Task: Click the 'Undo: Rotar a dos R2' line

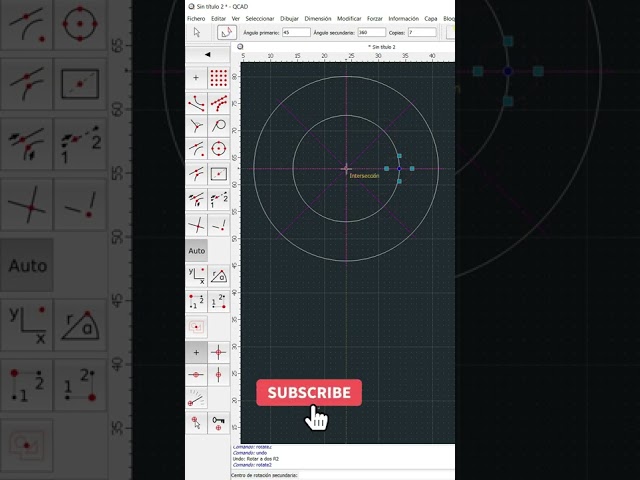Action: coord(256,459)
